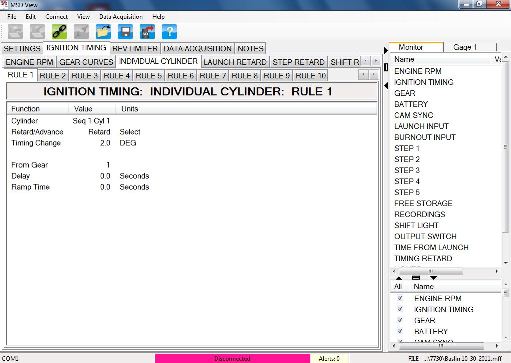Open the RULE 5 tab
Viewport: 511px width, 363px height.
149,76
